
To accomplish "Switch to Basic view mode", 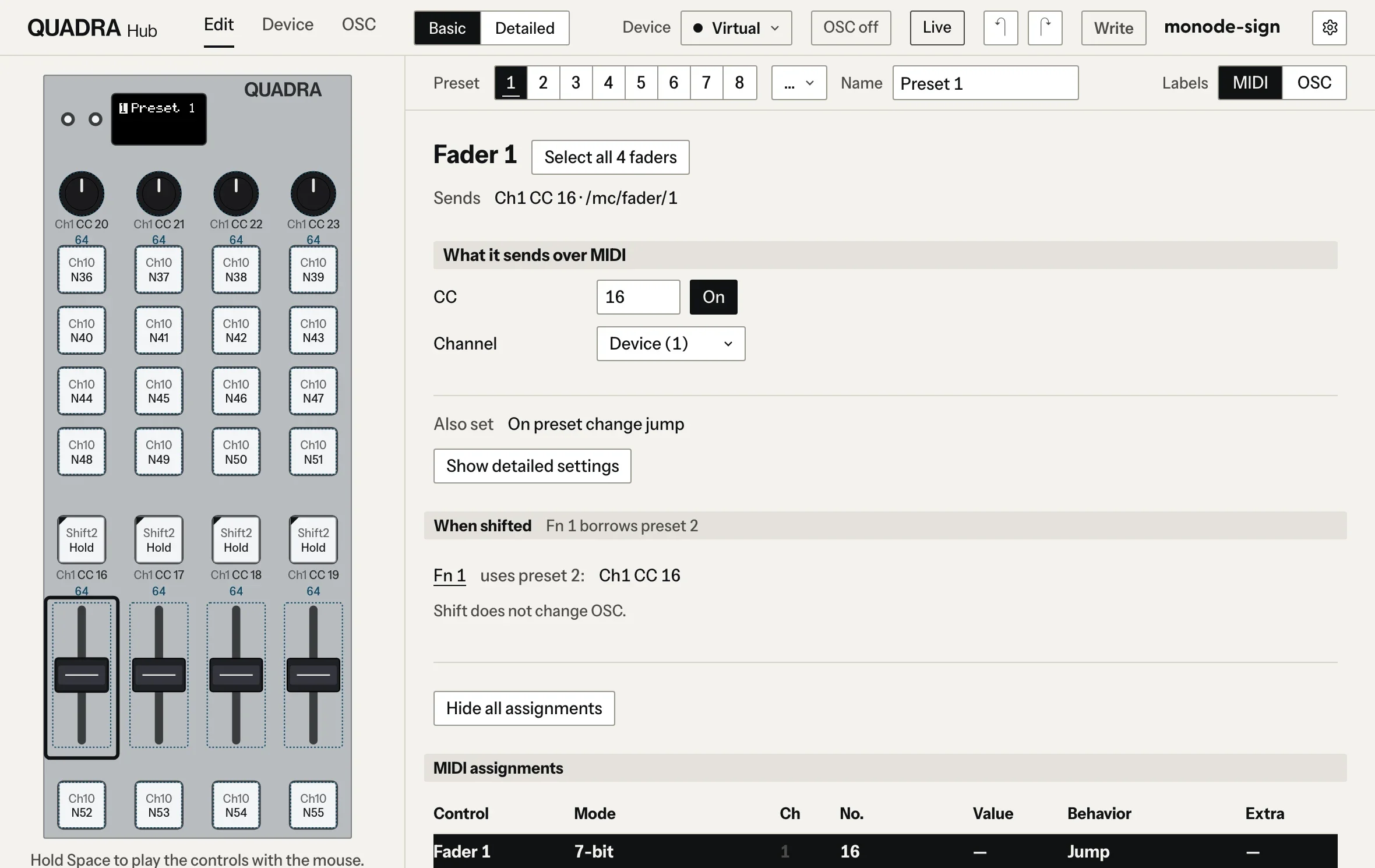I will 447,28.
